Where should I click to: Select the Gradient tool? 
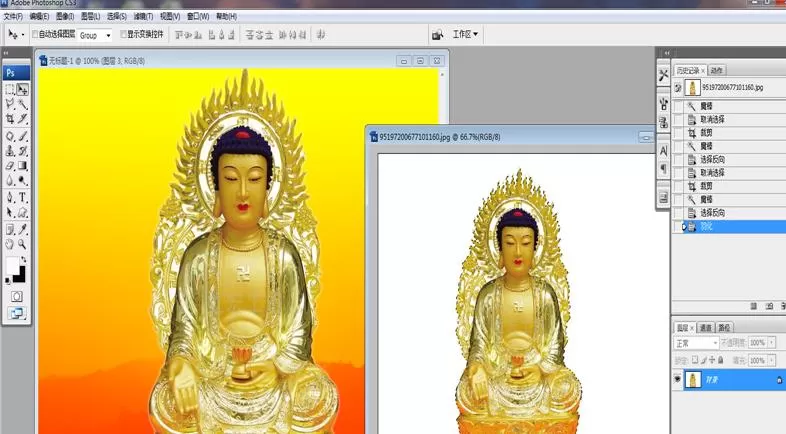(23, 165)
